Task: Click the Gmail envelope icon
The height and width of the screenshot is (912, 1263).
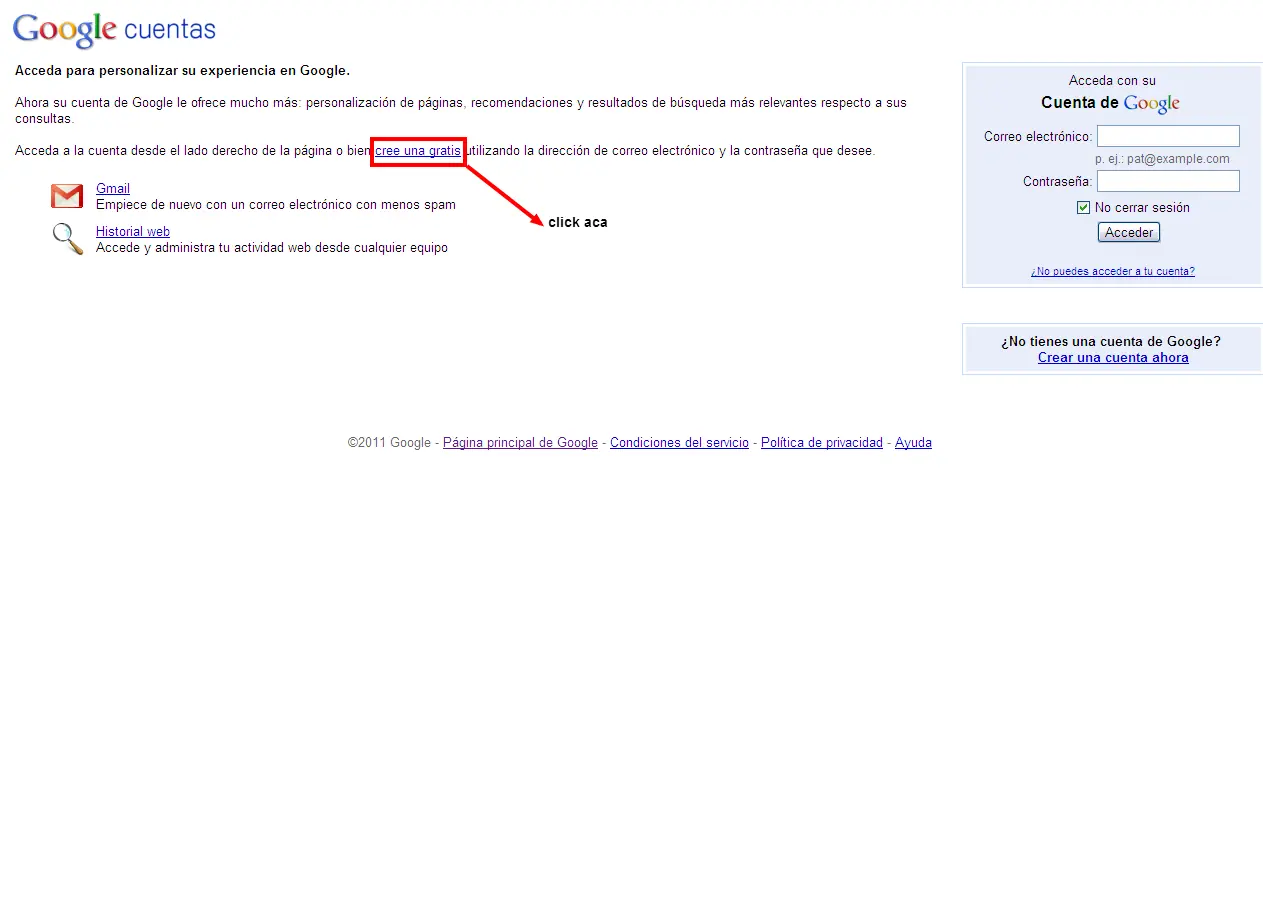Action: tap(67, 196)
